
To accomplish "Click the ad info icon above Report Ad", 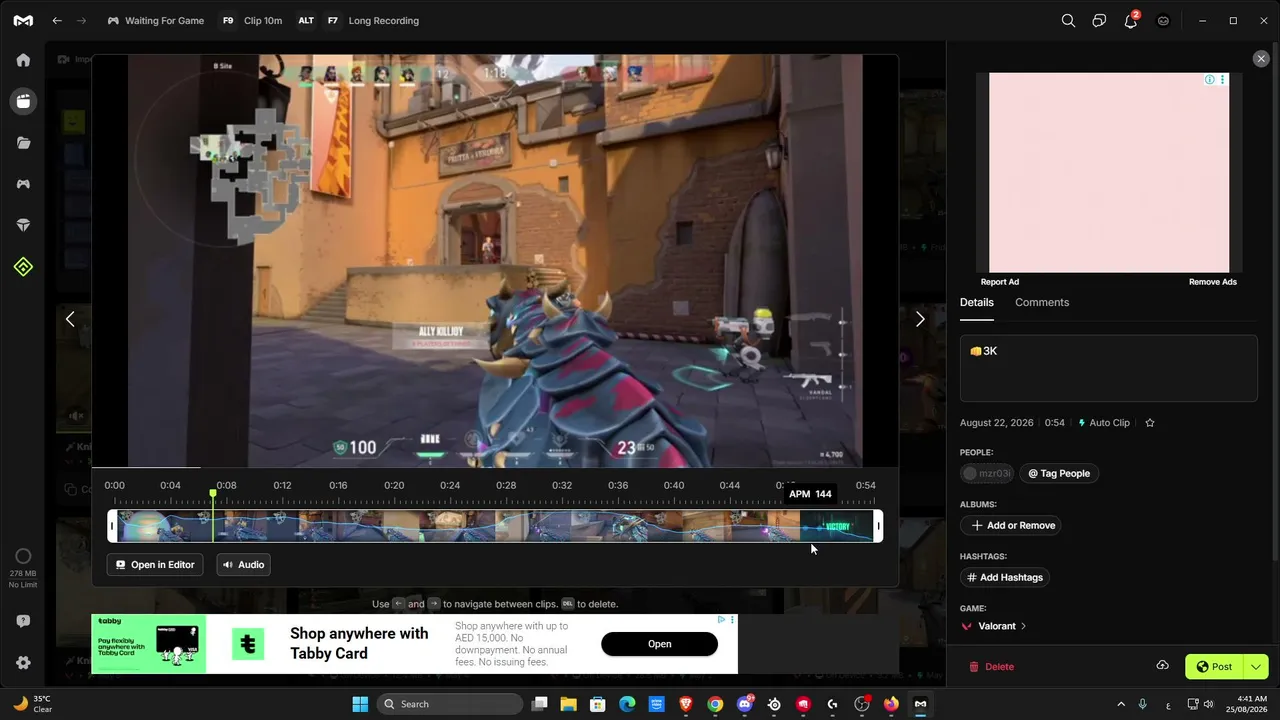I will [1209, 80].
